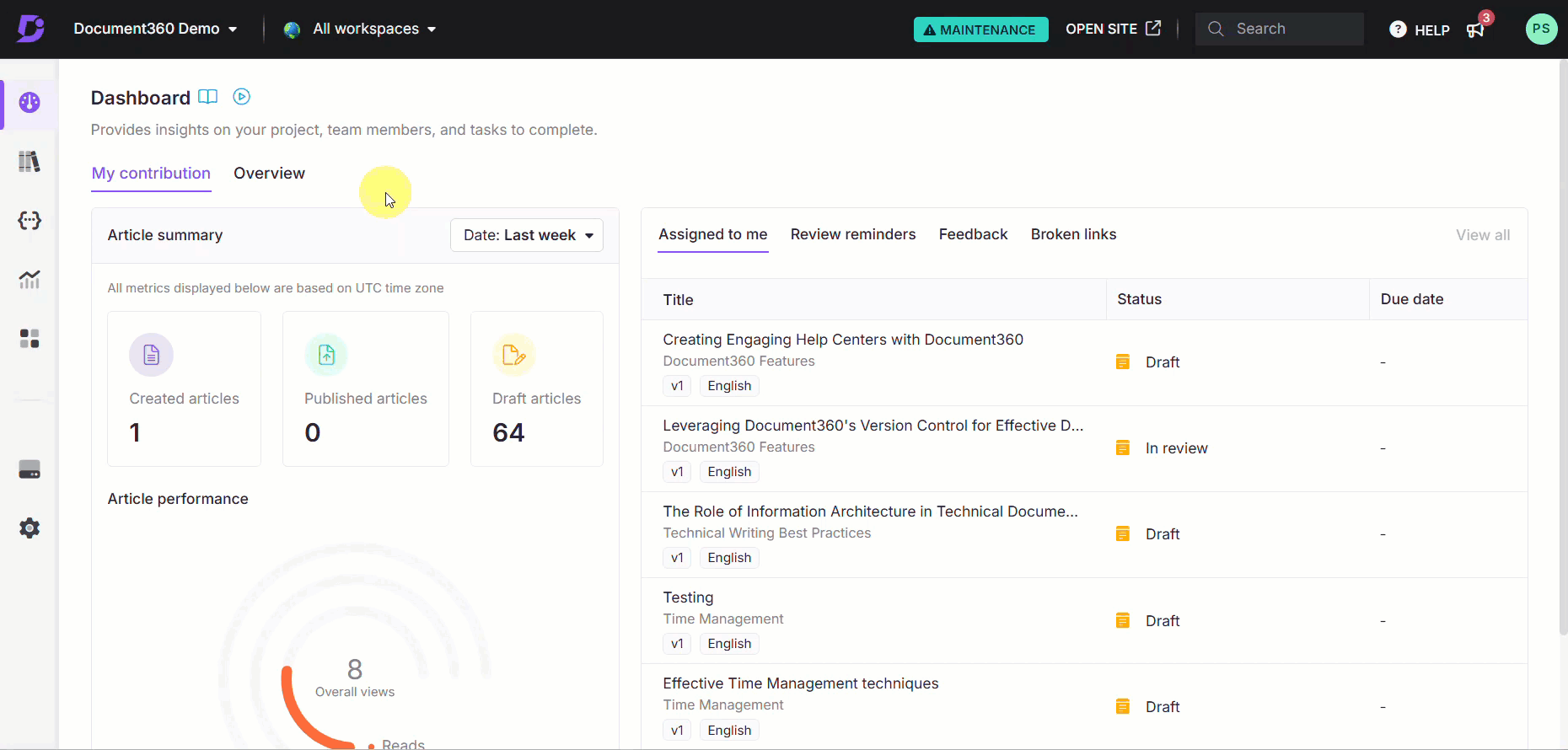The height and width of the screenshot is (750, 1568).
Task: Click status icon for Effective Time Management techniques
Action: pos(1123,707)
